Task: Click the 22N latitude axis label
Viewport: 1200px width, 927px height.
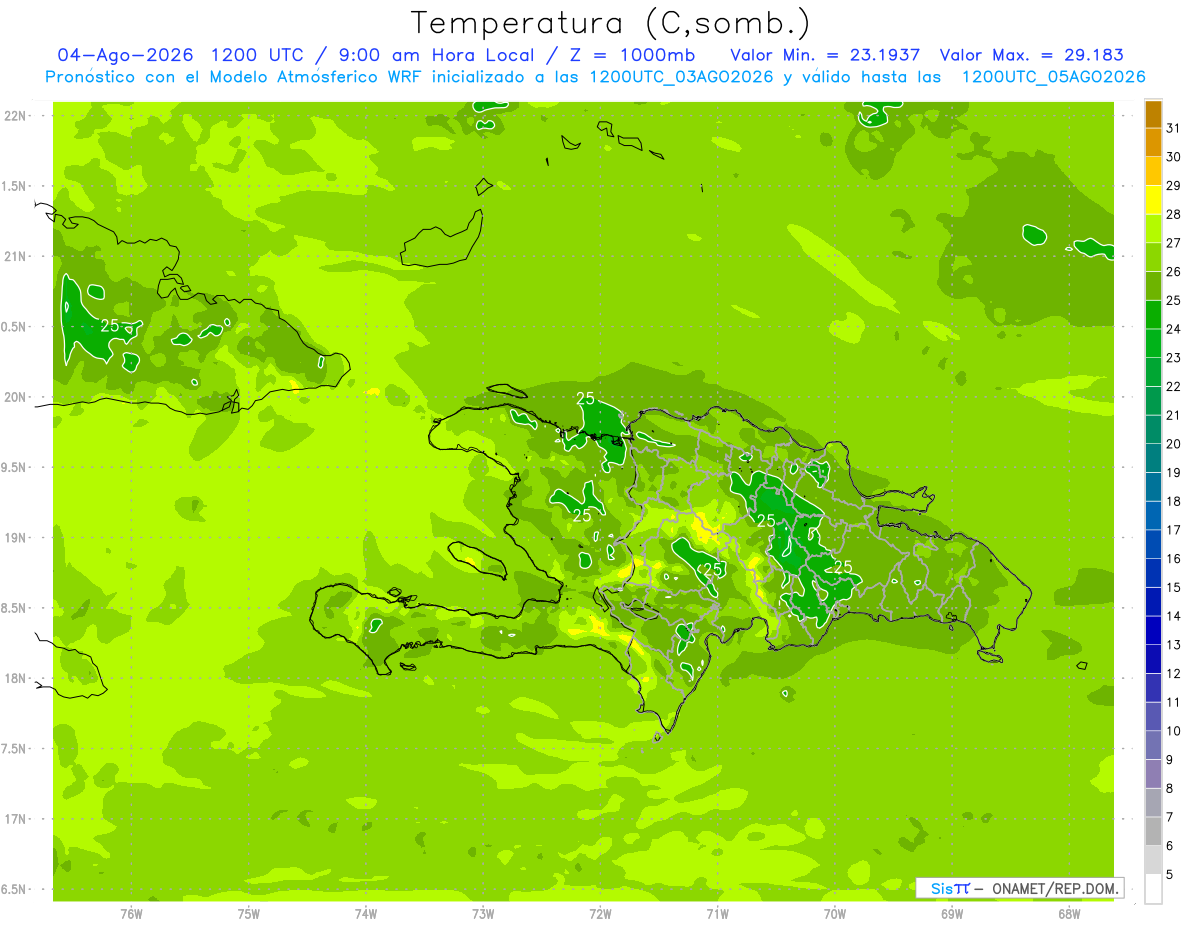Action: [16, 116]
